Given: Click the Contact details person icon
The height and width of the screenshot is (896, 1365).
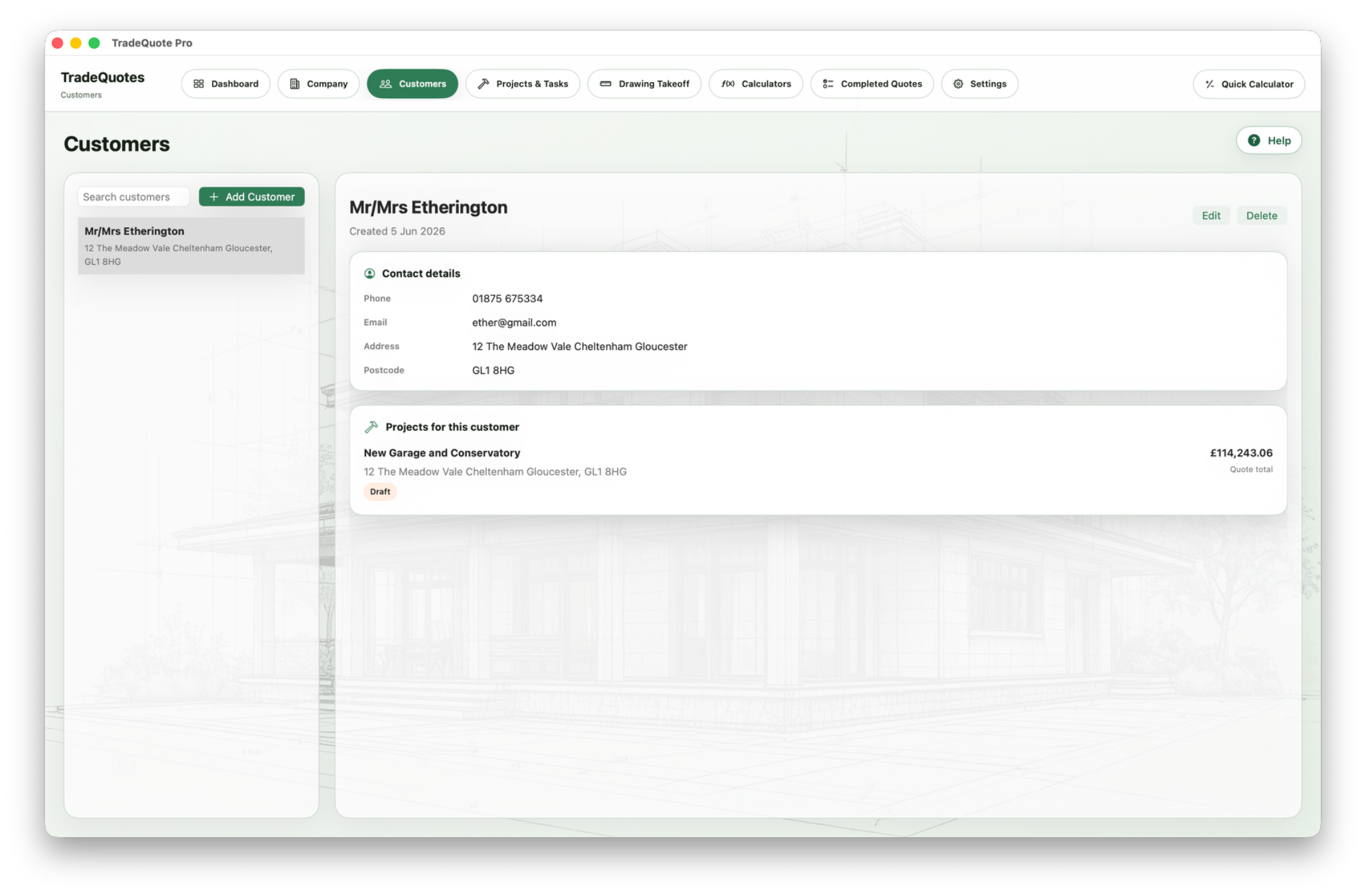Looking at the screenshot, I should point(369,274).
